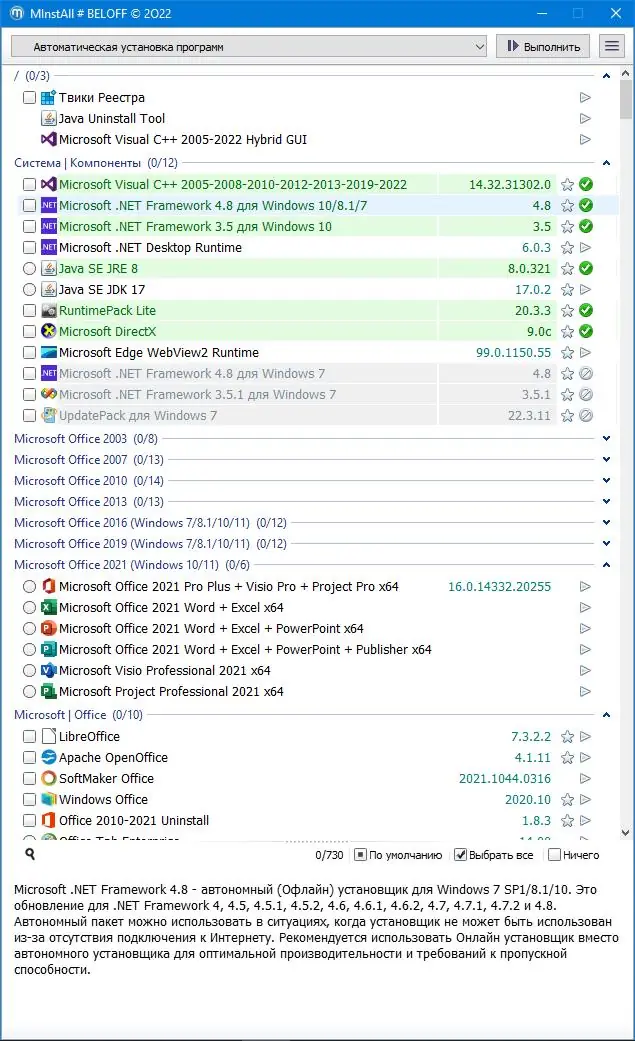This screenshot has width=635, height=1041.
Task: Tick the 'Ничего' checkbox
Action: 554,855
